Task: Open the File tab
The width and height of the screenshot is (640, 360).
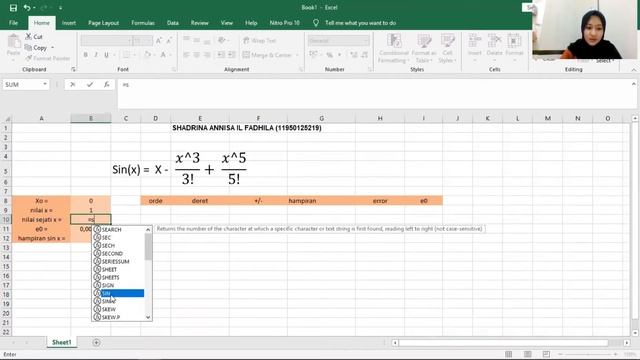Action: [13, 23]
